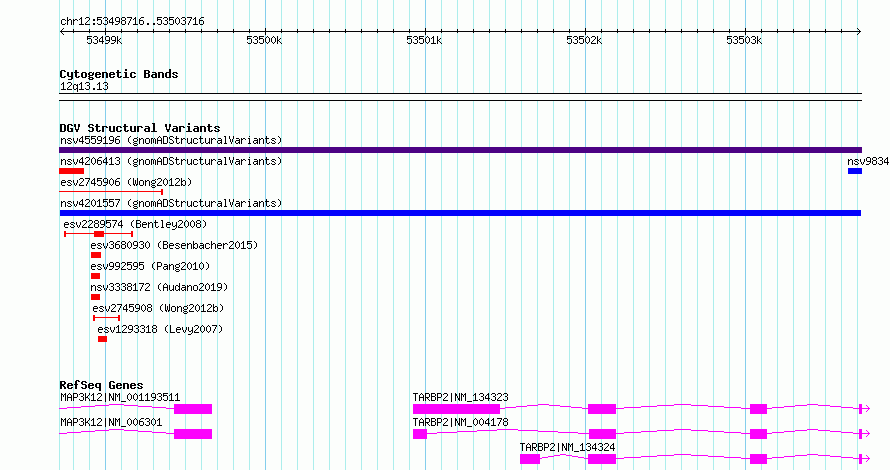
Task: Click the 12q13.13 band label
Action: coord(84,87)
